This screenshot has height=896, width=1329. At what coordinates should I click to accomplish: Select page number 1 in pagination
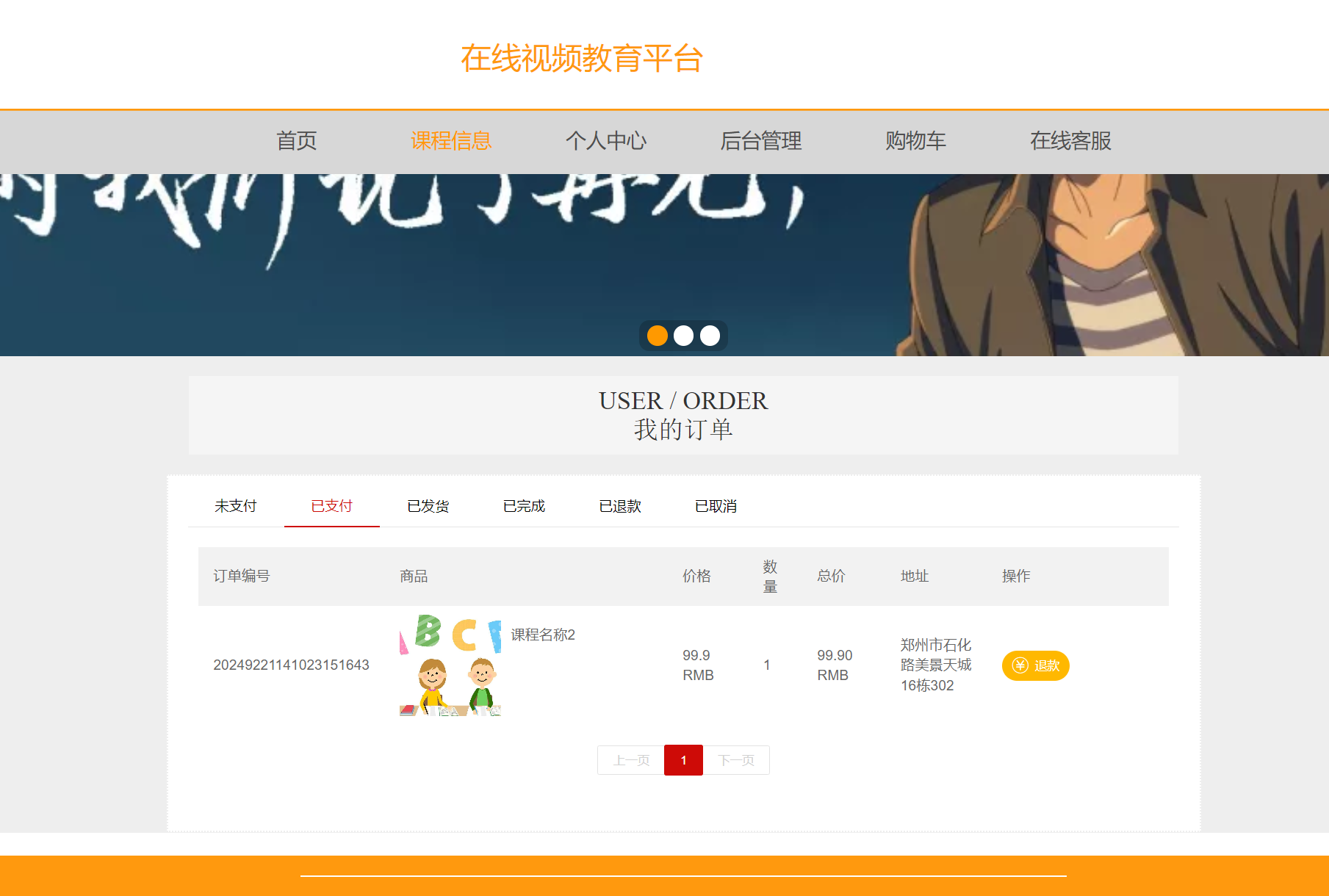click(683, 760)
